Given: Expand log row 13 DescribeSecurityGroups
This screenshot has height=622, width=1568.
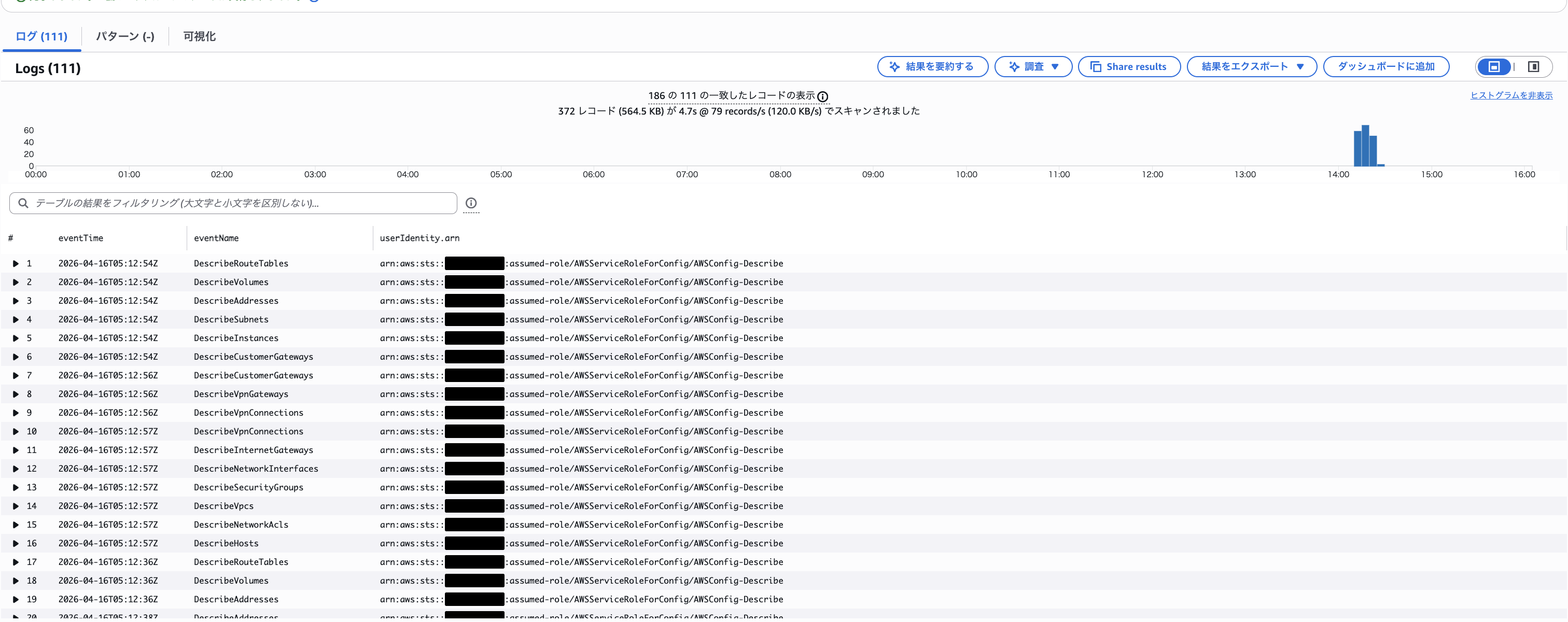Looking at the screenshot, I should [x=16, y=488].
